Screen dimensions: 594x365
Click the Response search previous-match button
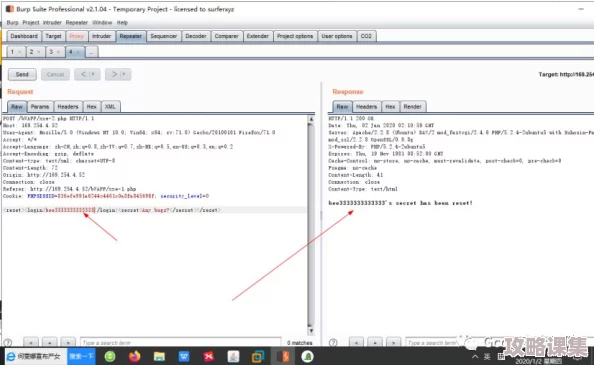(x=356, y=342)
